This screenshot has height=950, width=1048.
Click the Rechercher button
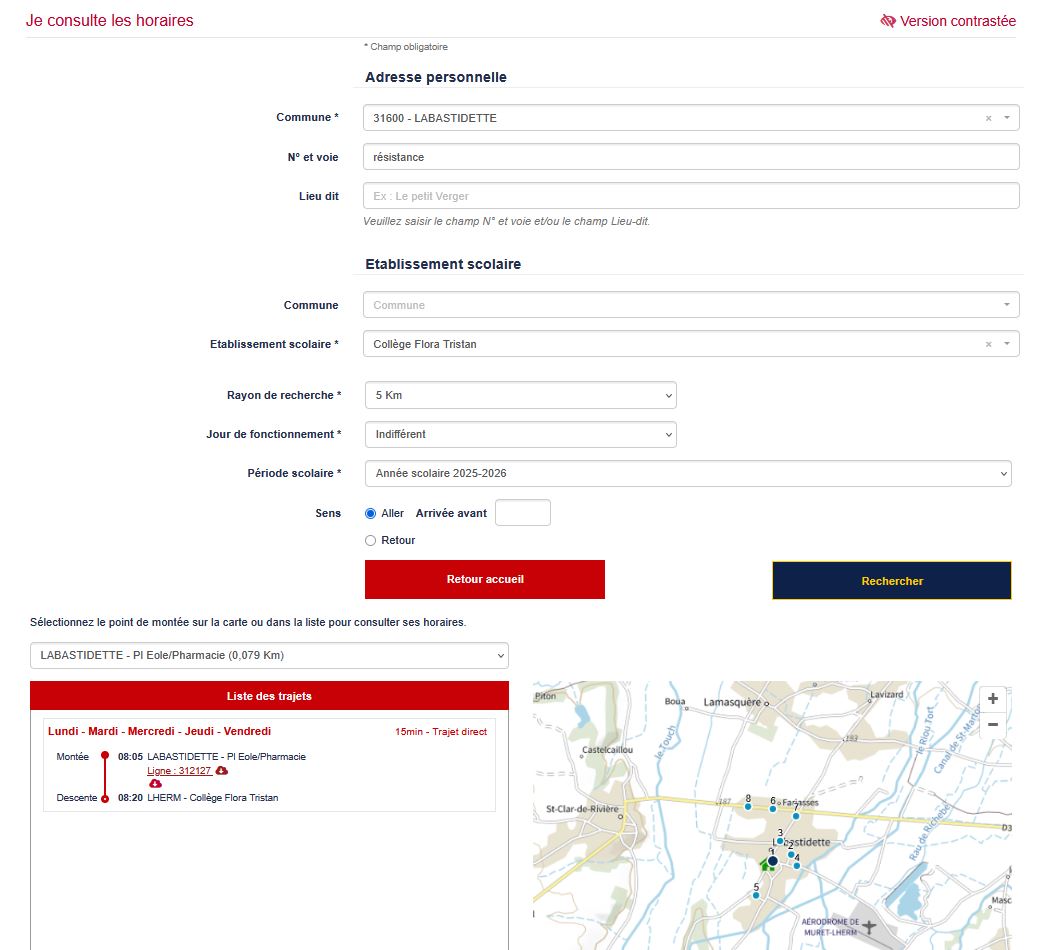tap(892, 581)
